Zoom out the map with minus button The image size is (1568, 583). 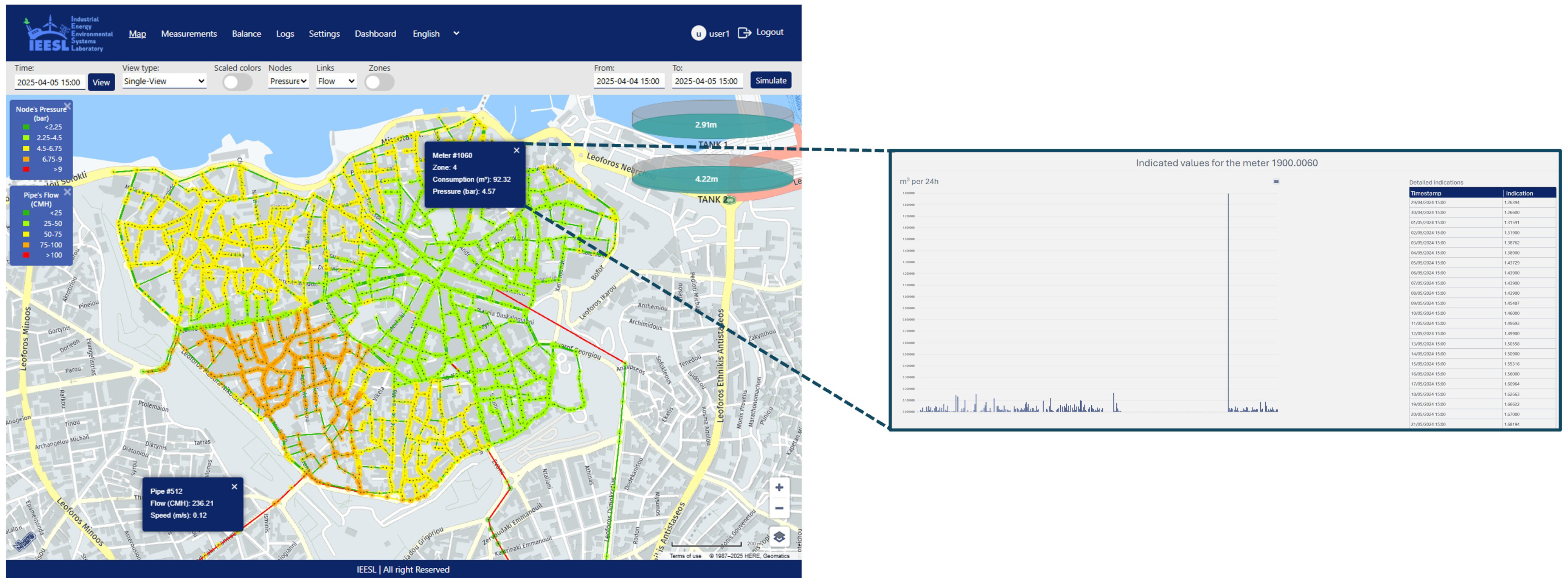(779, 508)
